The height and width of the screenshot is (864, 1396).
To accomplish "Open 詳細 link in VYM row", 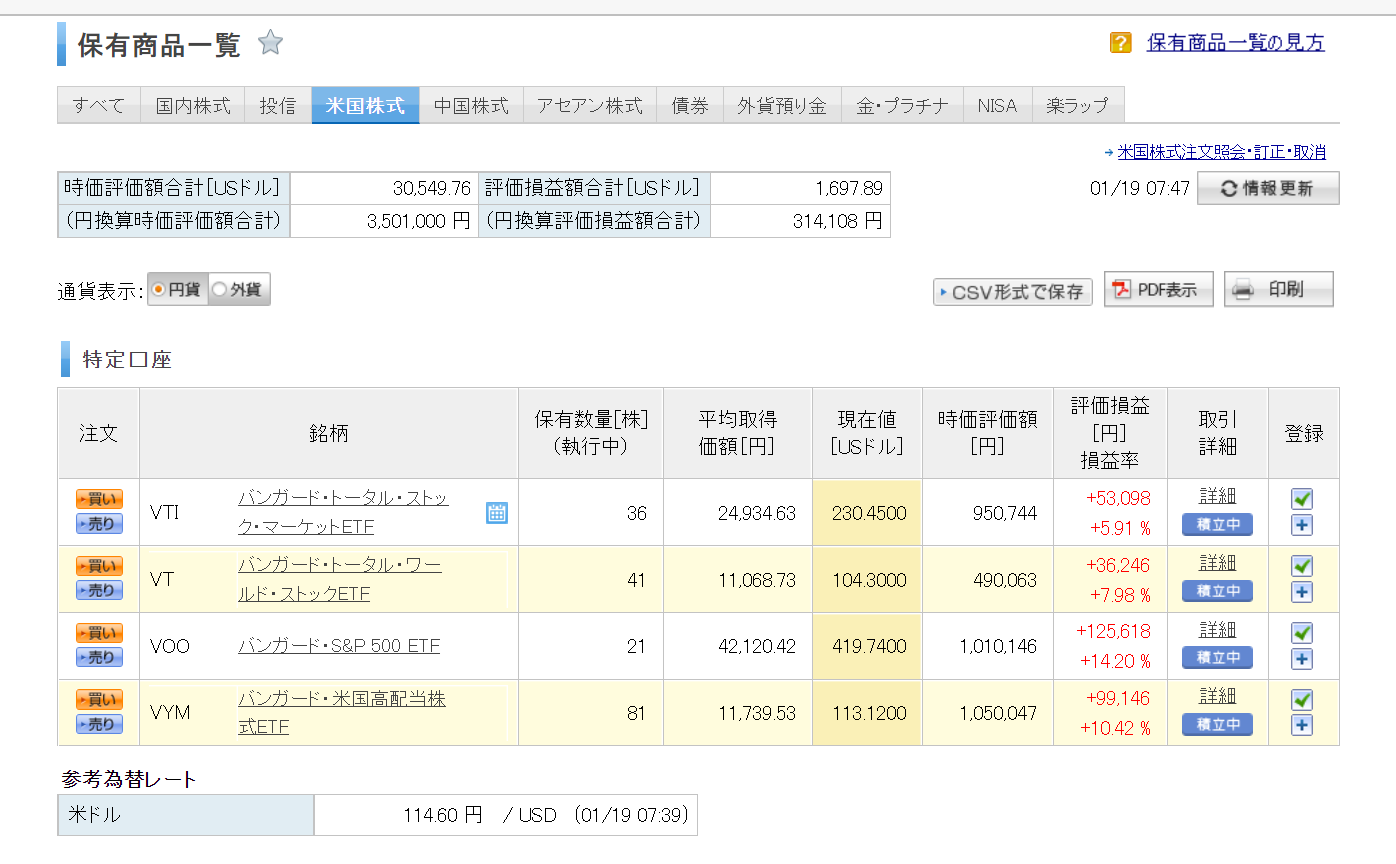I will pos(1217,696).
